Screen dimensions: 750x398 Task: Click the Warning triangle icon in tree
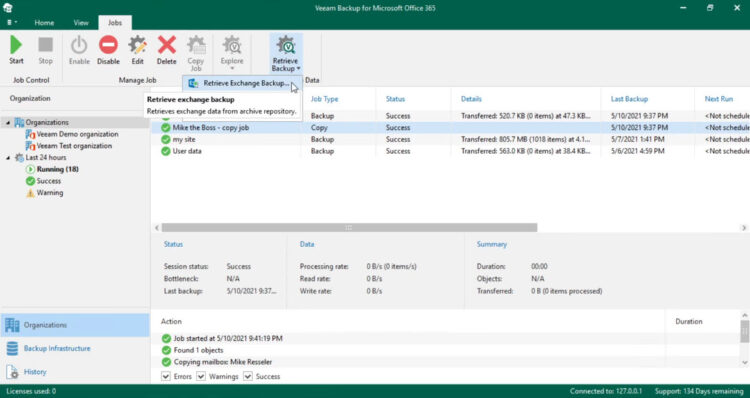click(x=30, y=192)
